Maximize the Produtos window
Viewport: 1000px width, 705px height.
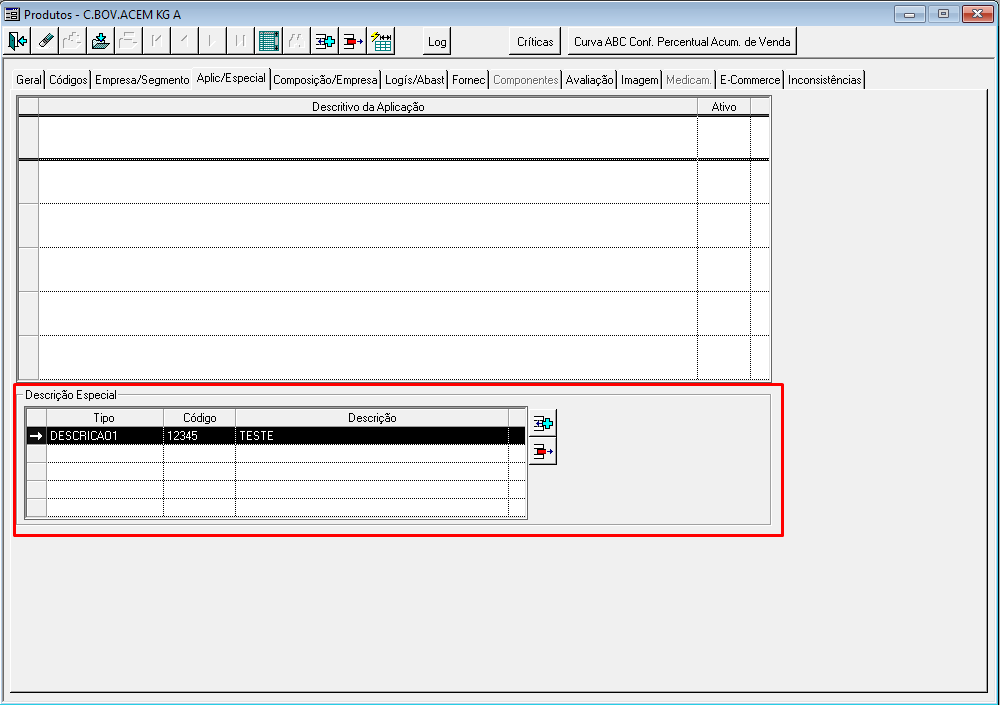[943, 13]
